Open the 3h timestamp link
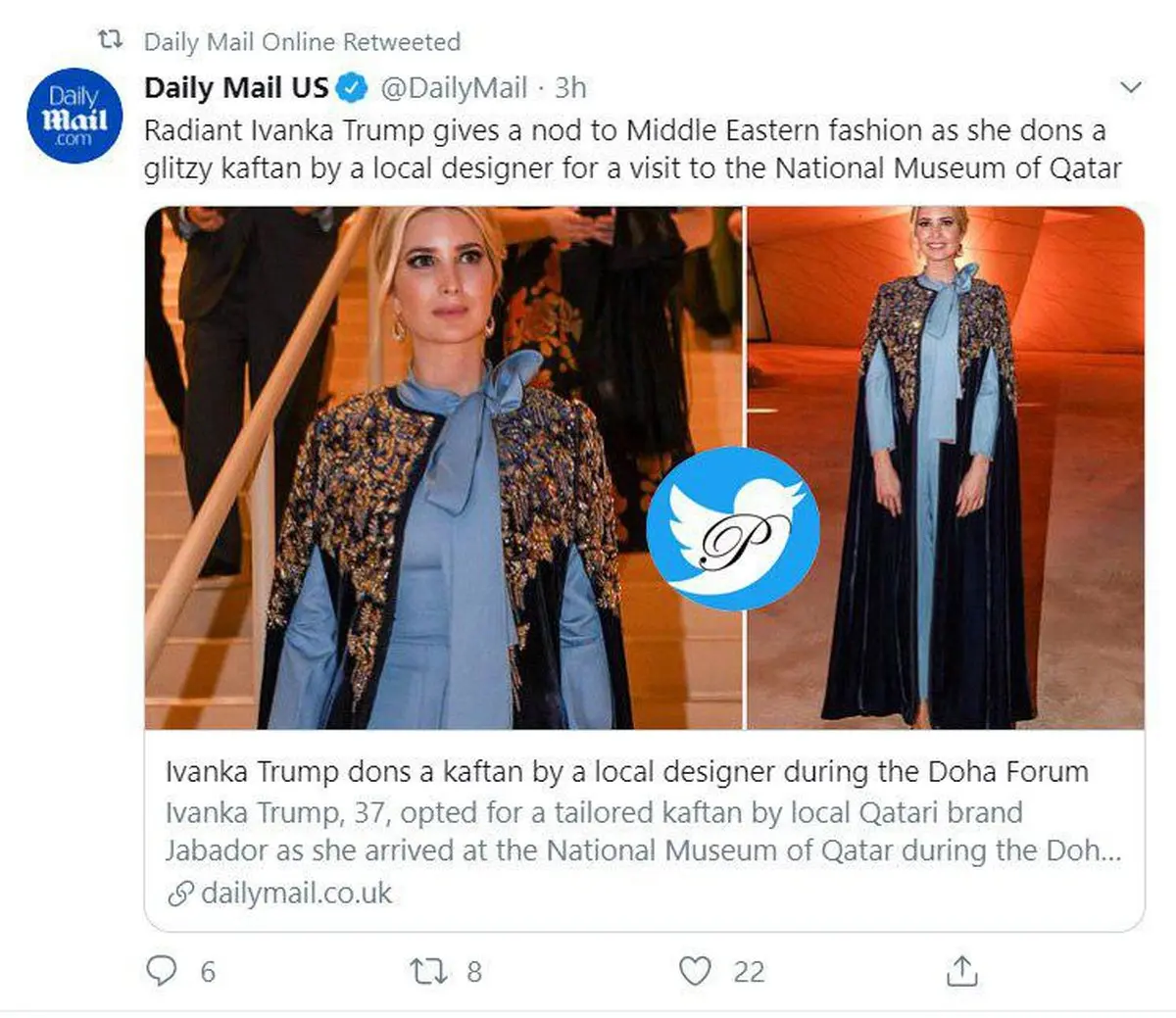Image resolution: width=1176 pixels, height=1018 pixels. click(x=570, y=88)
